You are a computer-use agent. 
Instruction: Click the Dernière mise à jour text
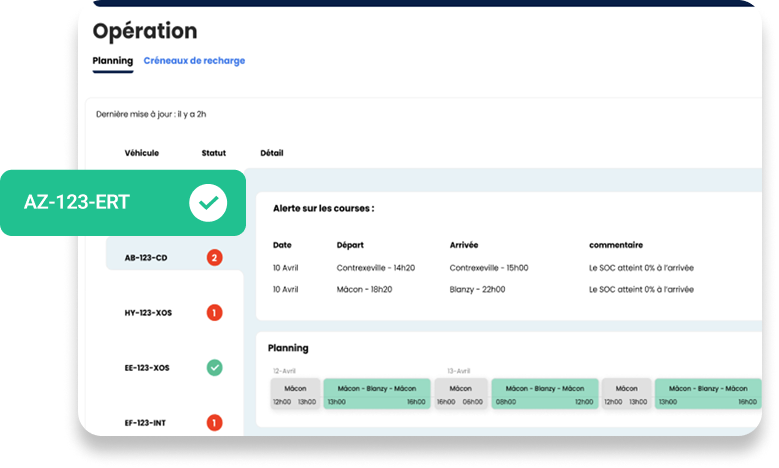(151, 114)
